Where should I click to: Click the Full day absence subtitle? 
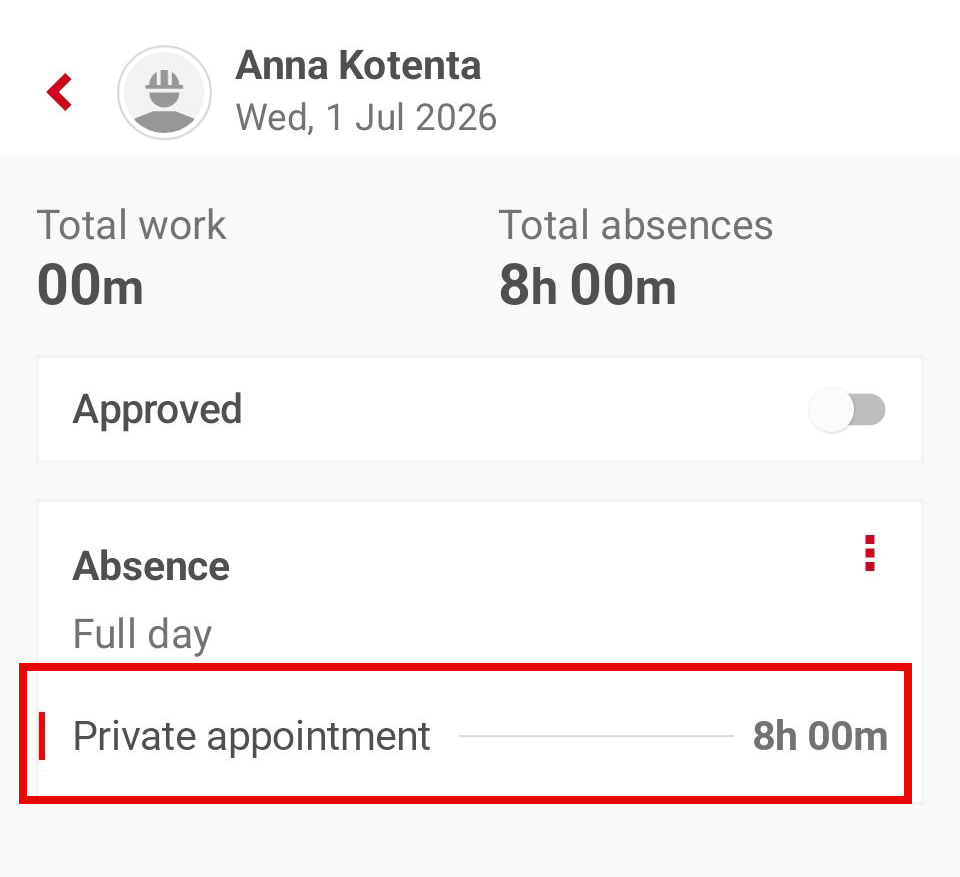coord(142,634)
